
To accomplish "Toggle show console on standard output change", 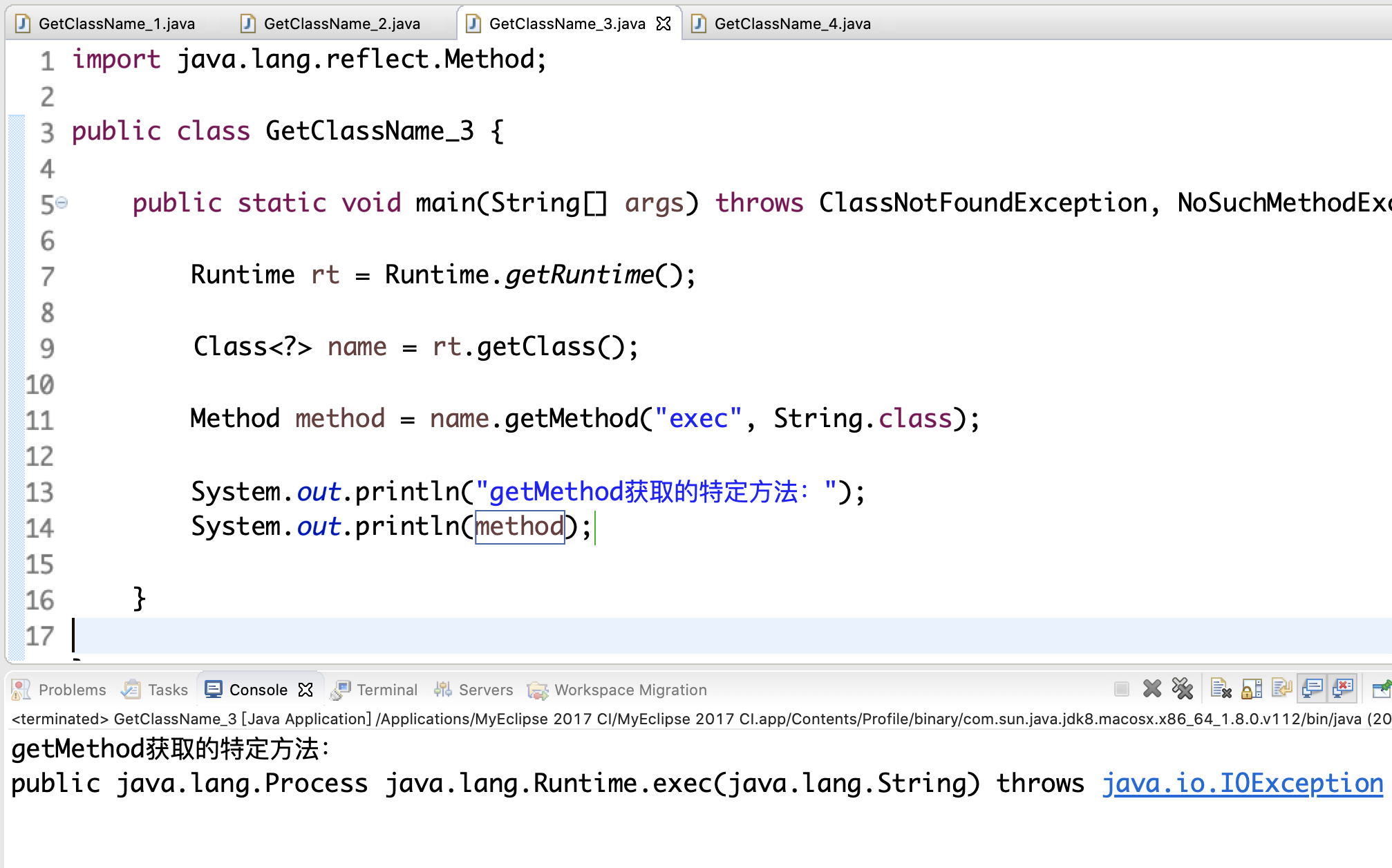I will [x=1313, y=688].
